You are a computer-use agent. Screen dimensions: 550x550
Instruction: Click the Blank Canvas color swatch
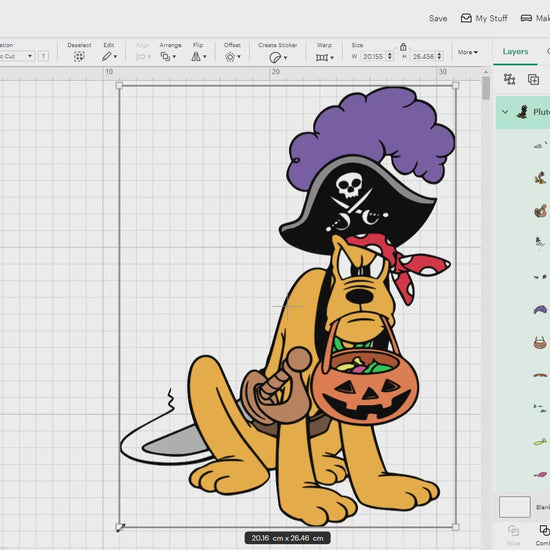pos(515,507)
